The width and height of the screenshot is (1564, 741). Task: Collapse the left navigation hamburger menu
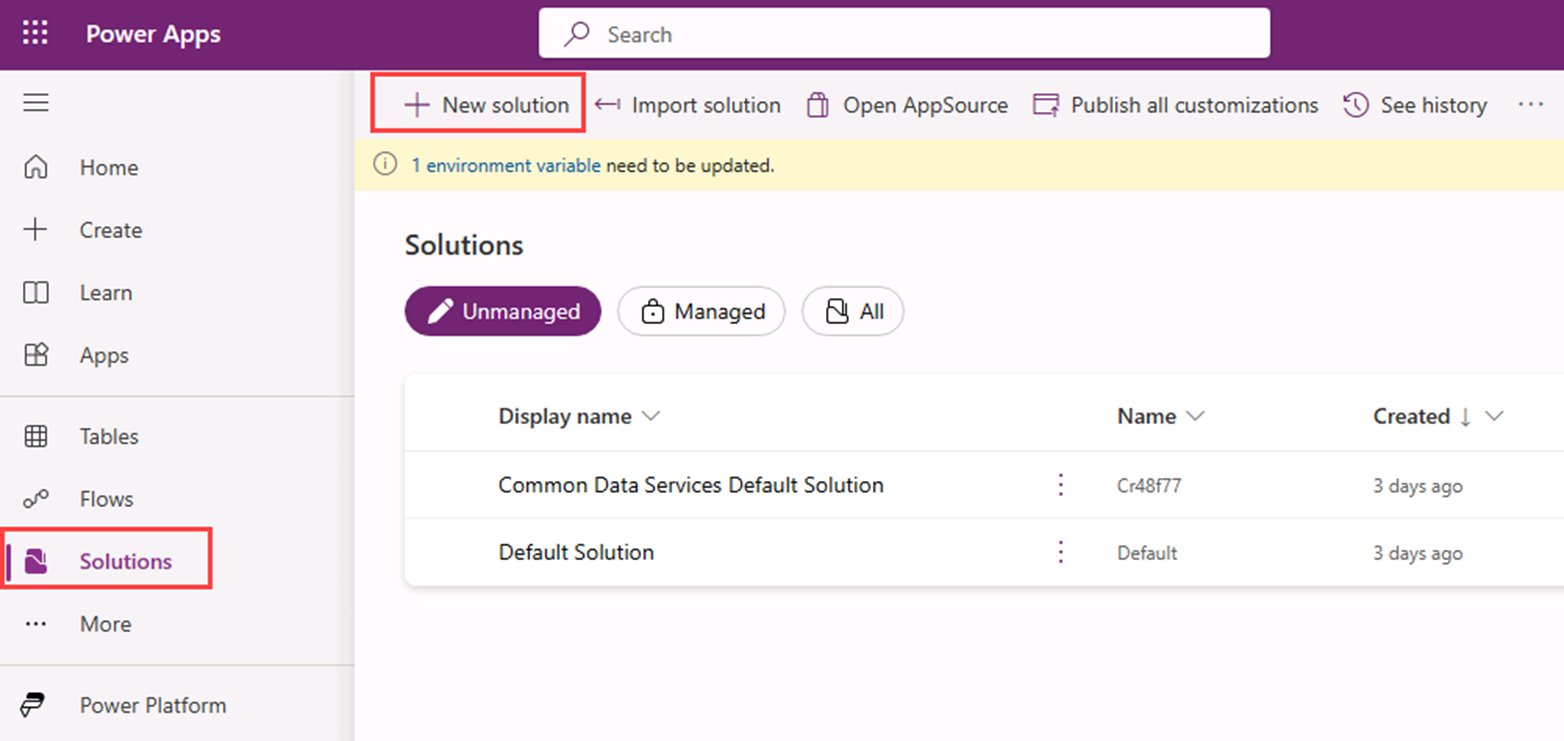36,103
